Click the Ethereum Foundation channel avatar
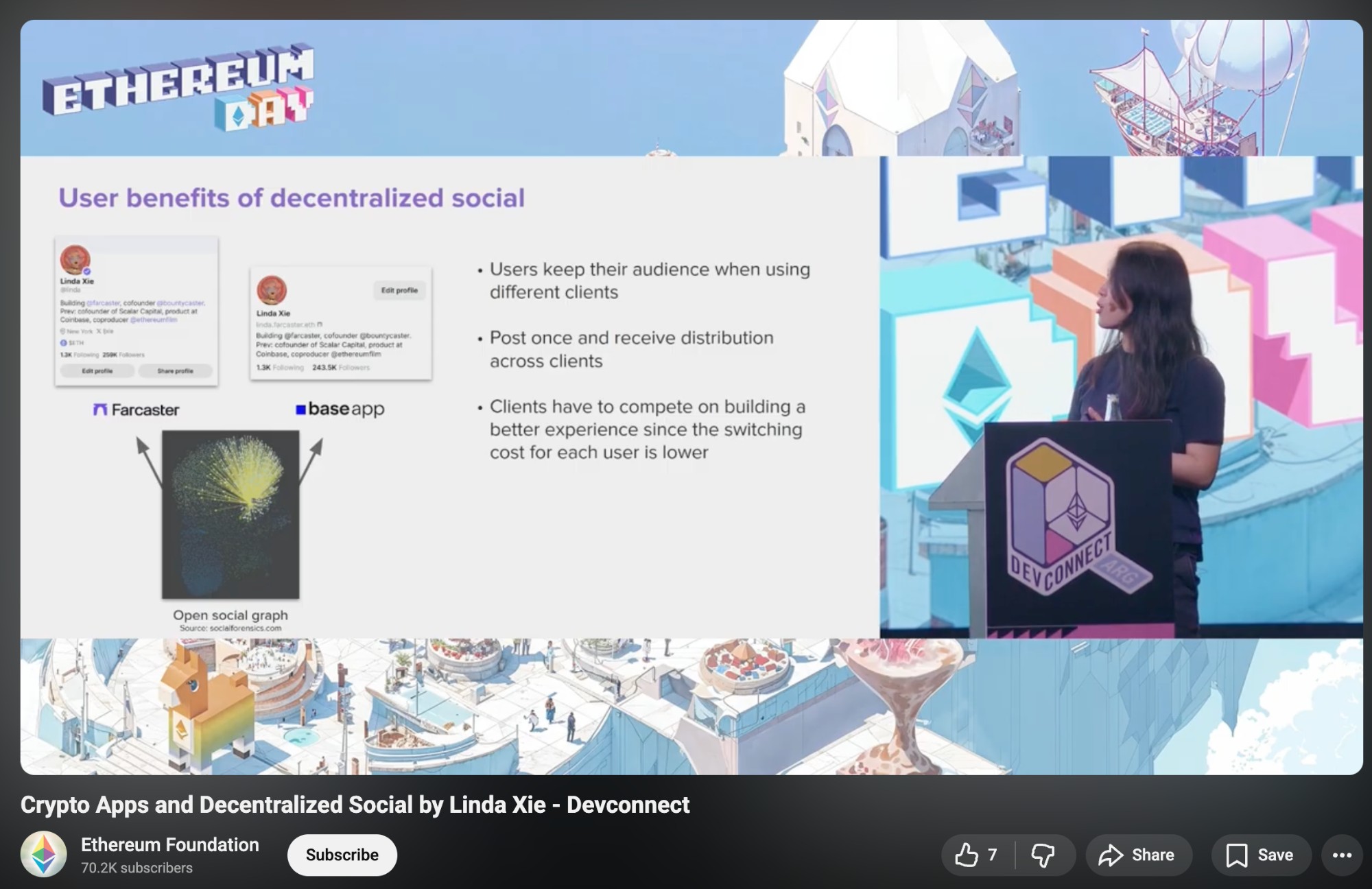Image resolution: width=1372 pixels, height=889 pixels. pos(44,855)
